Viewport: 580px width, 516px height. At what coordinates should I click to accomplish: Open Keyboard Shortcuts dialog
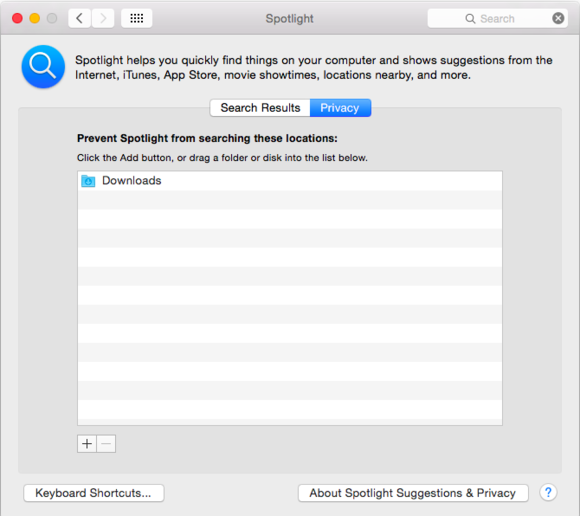point(94,493)
